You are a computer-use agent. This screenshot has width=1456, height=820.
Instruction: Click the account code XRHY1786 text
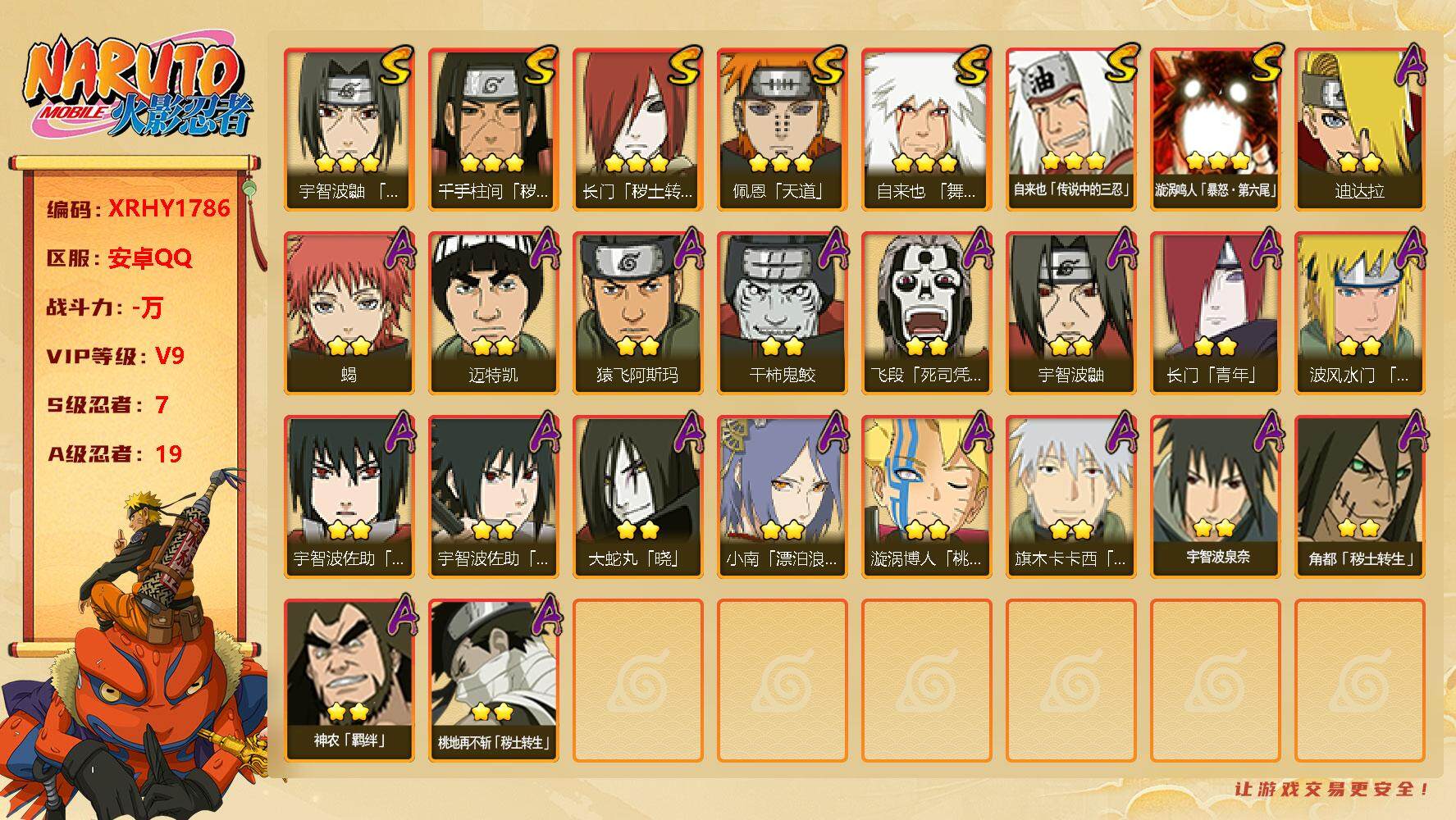tap(169, 208)
